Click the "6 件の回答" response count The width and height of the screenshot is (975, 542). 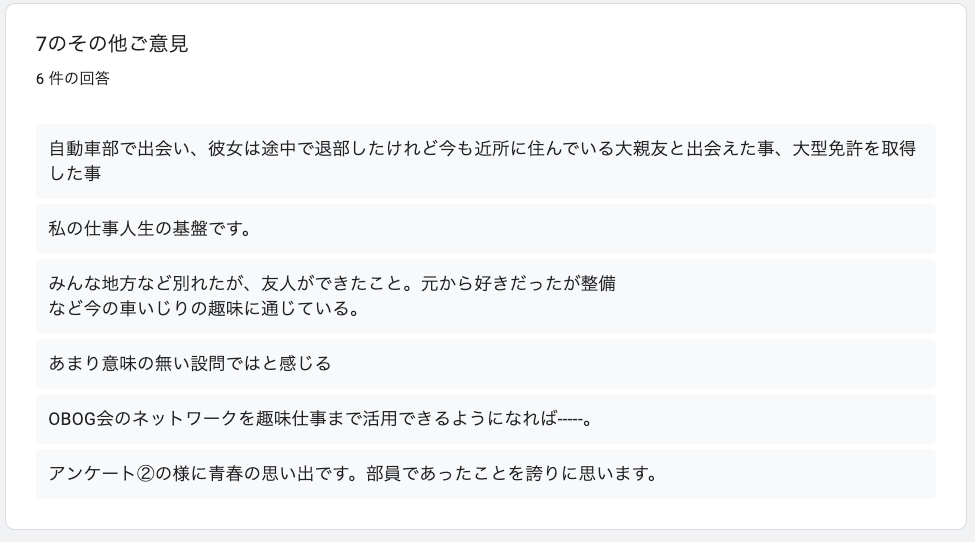click(72, 79)
